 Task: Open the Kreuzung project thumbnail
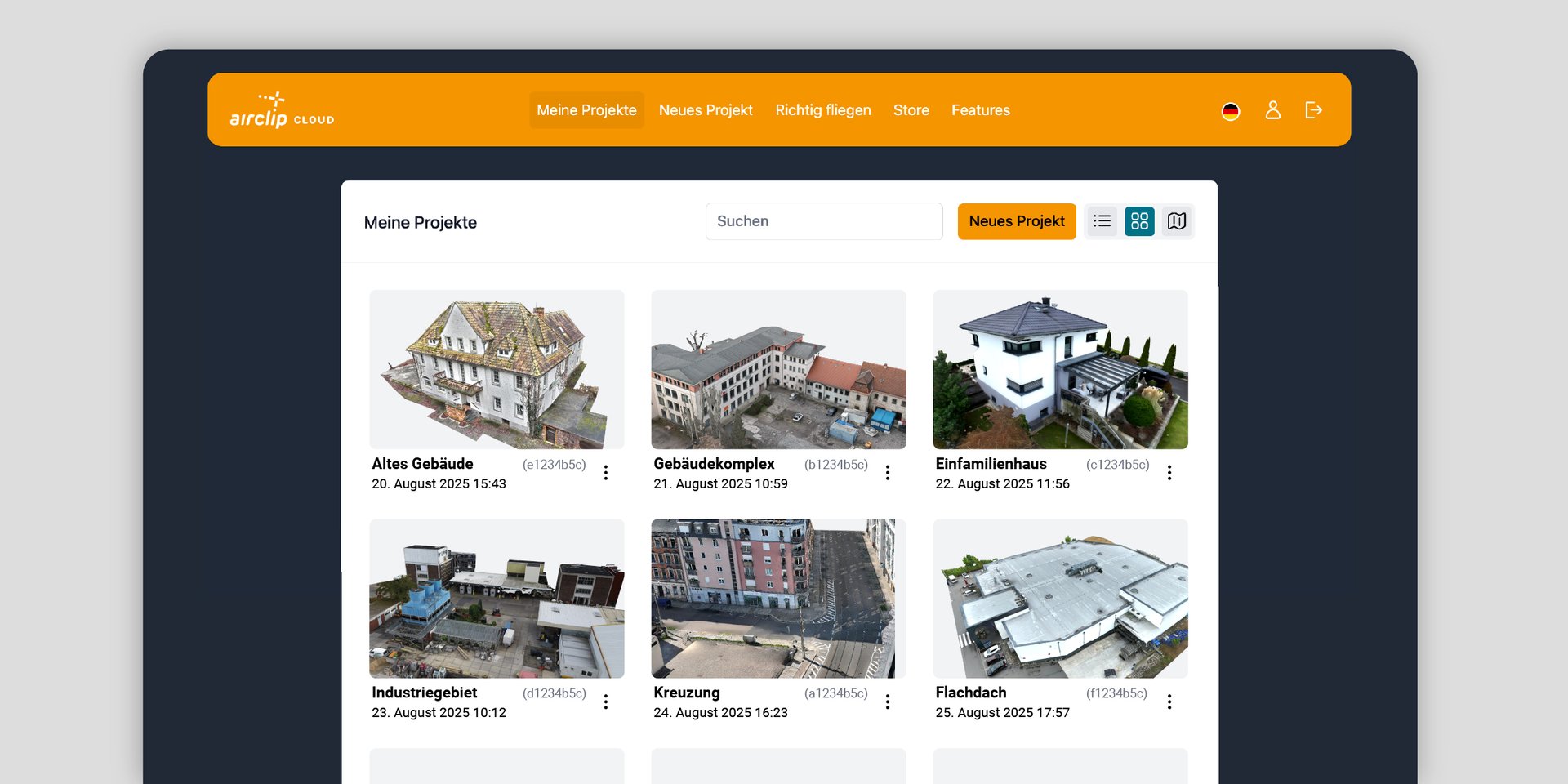coord(778,599)
